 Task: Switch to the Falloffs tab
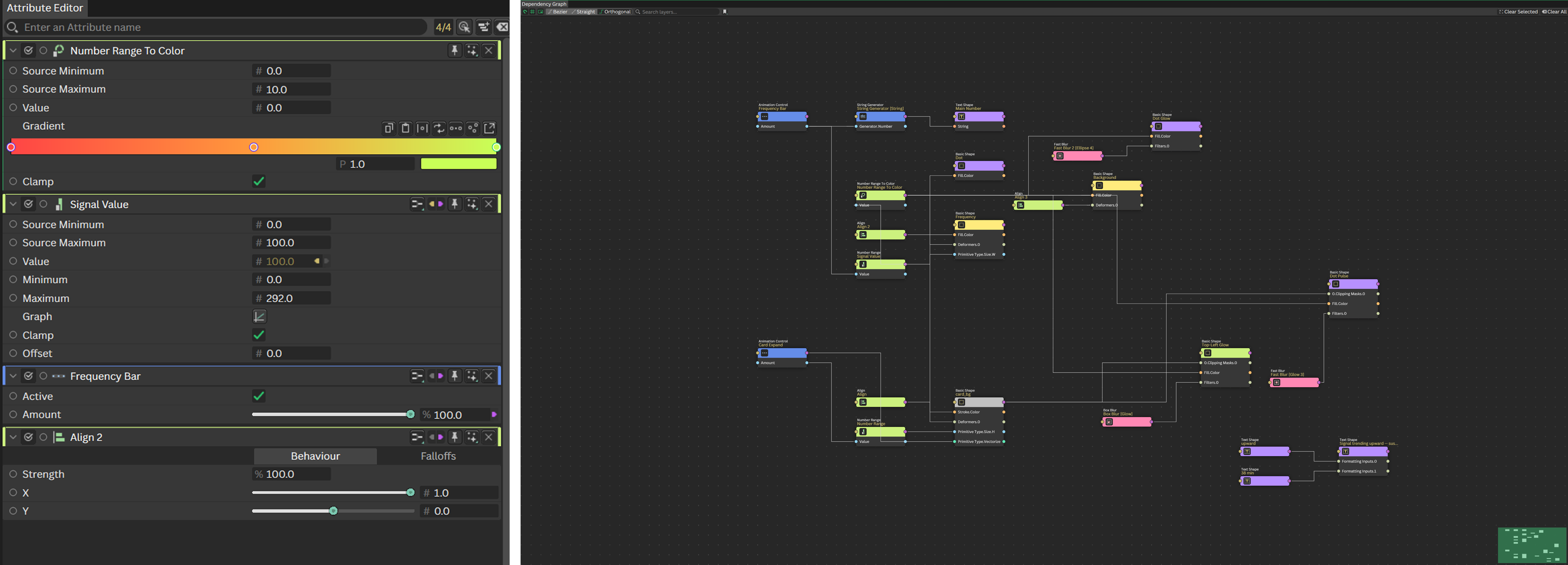point(438,456)
